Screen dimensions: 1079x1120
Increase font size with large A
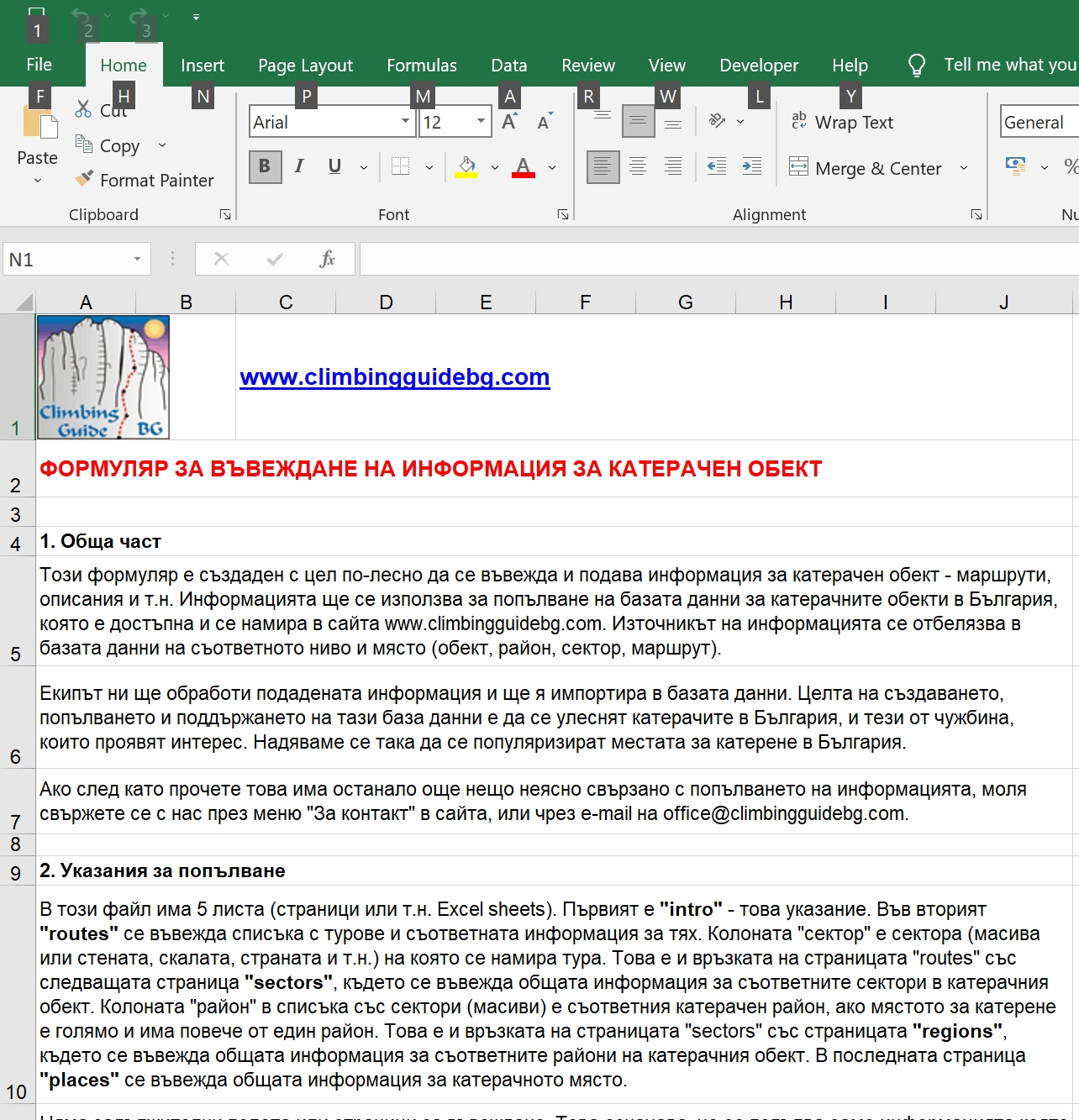point(509,122)
